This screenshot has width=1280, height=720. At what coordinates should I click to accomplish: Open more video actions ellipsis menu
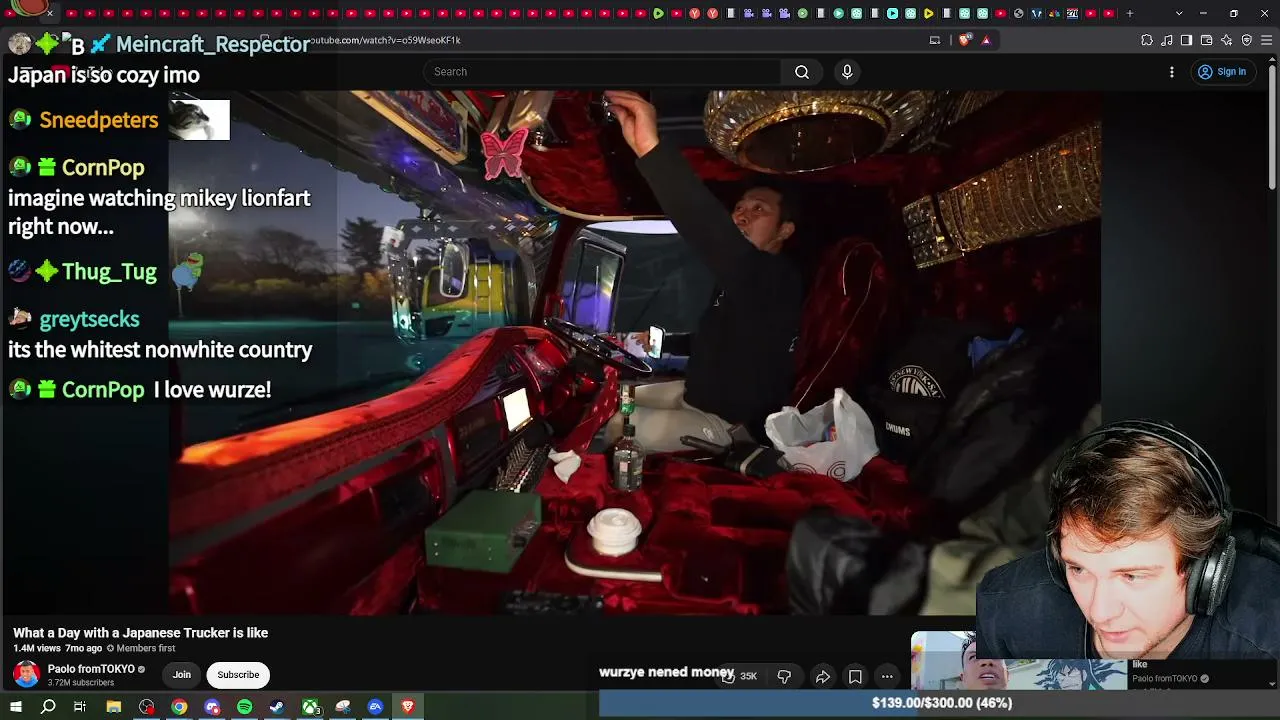pyautogui.click(x=887, y=677)
